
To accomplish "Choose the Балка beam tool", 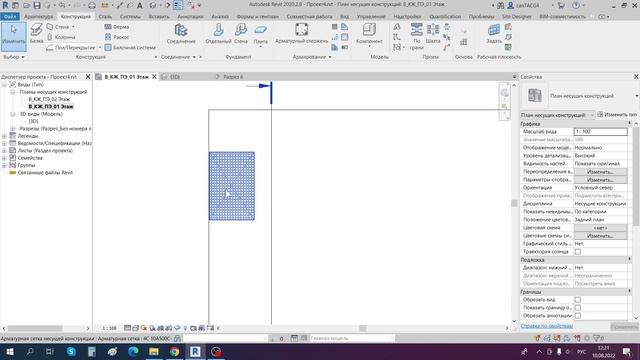I will point(36,33).
